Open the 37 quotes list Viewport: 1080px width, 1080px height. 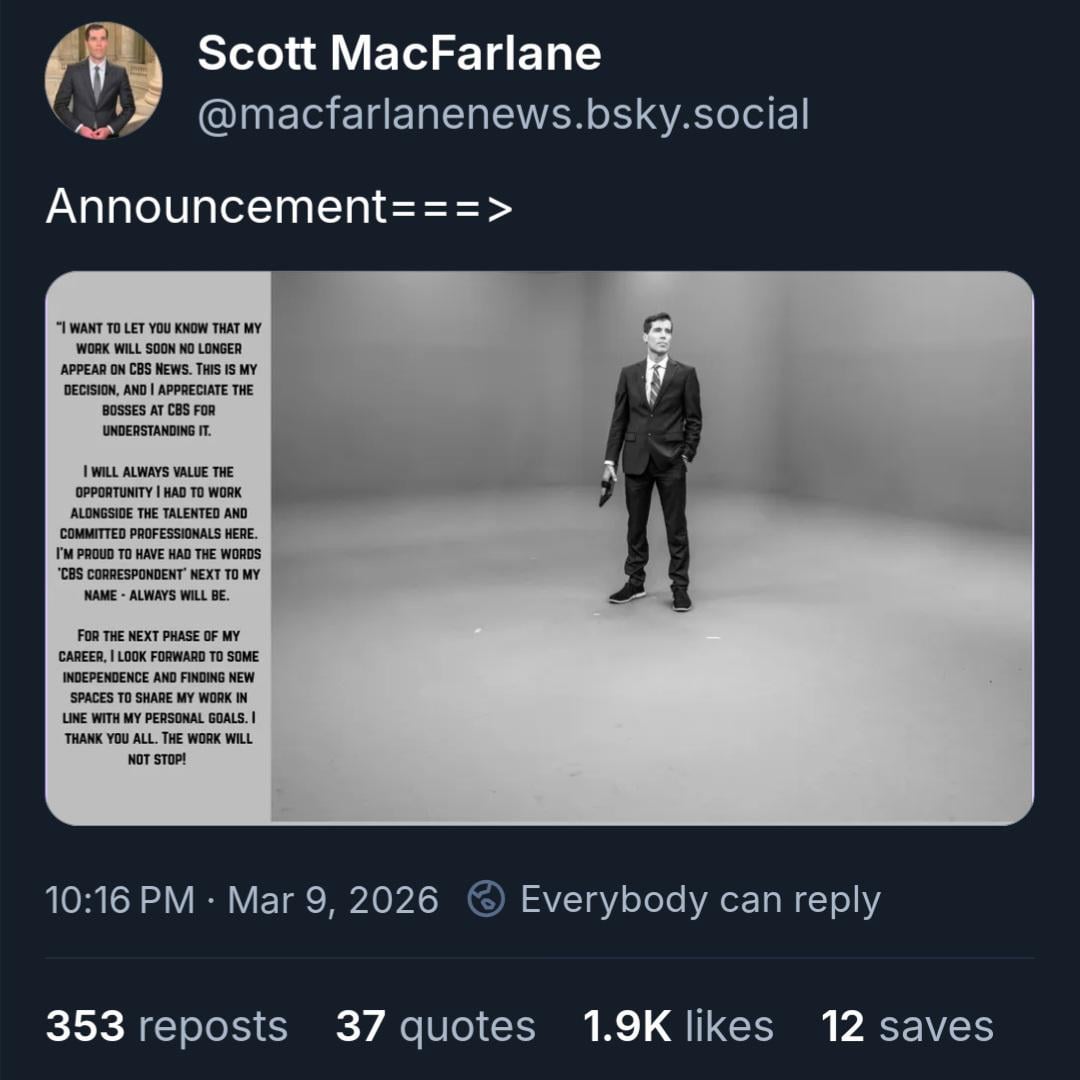435,1026
